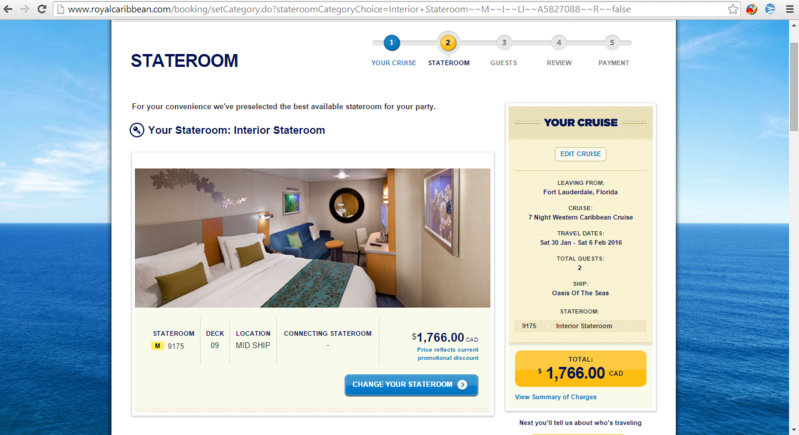Select step 2 Stateroom circle

pyautogui.click(x=448, y=43)
